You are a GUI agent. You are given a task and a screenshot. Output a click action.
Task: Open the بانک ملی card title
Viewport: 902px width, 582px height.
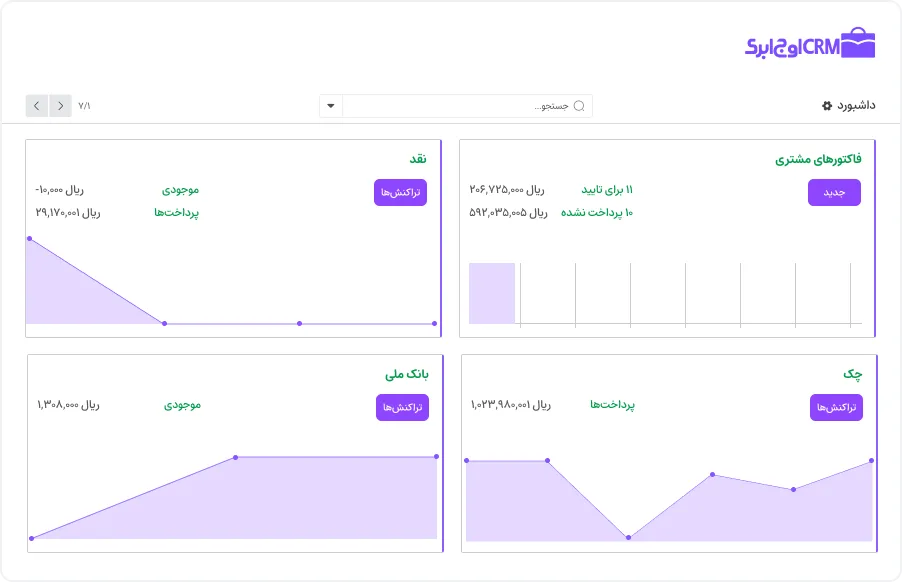tap(407, 374)
